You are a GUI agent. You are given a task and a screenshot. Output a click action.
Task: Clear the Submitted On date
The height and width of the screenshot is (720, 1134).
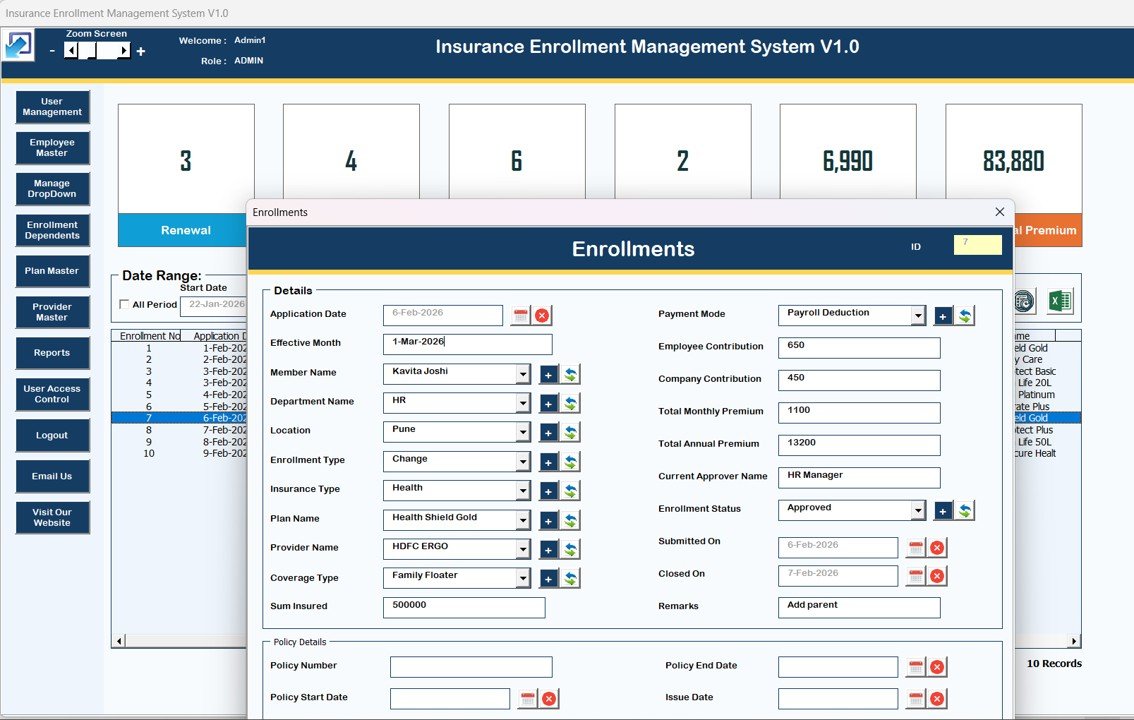click(937, 548)
